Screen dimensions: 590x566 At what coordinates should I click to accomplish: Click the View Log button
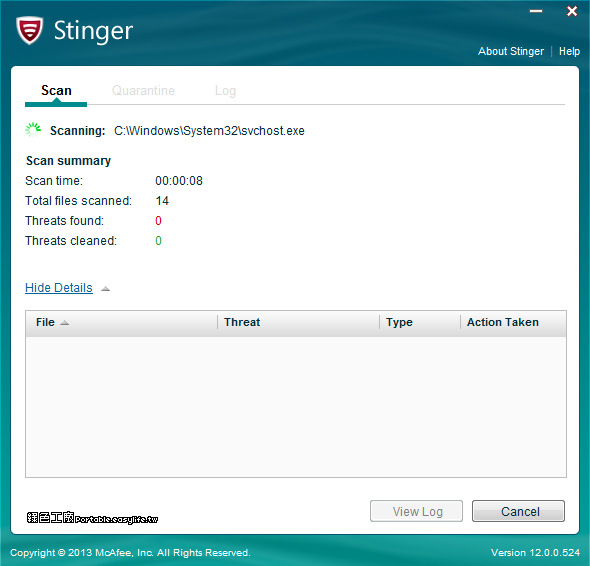417,511
